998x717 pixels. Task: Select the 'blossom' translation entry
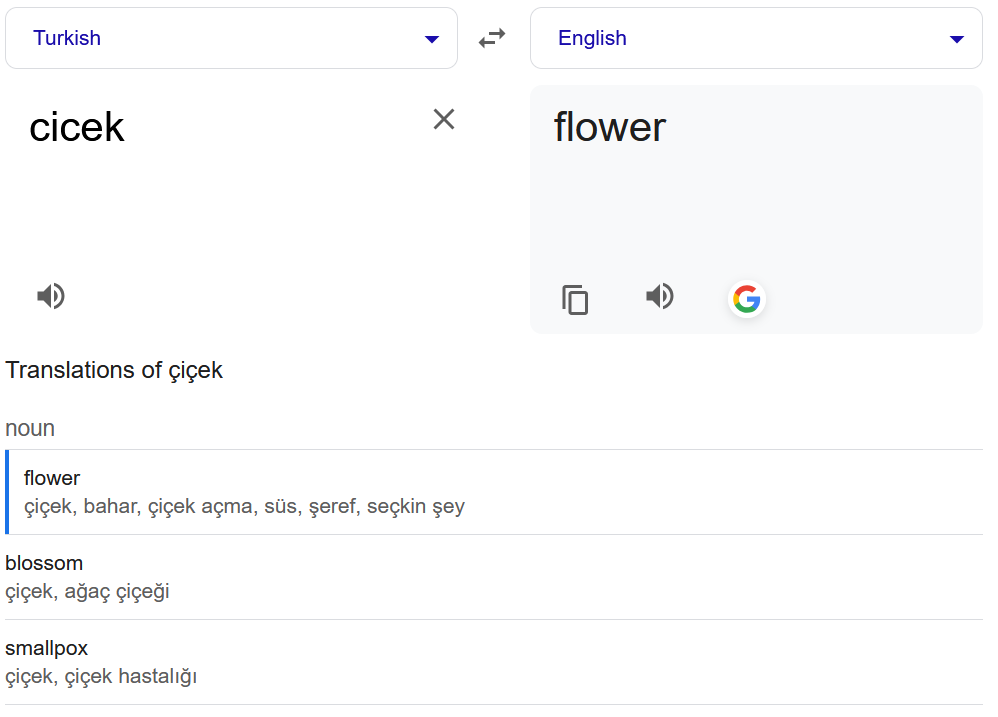44,563
